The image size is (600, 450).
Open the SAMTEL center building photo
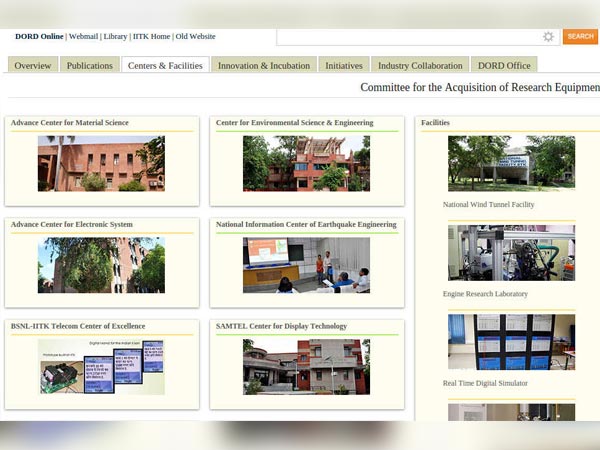click(x=307, y=367)
